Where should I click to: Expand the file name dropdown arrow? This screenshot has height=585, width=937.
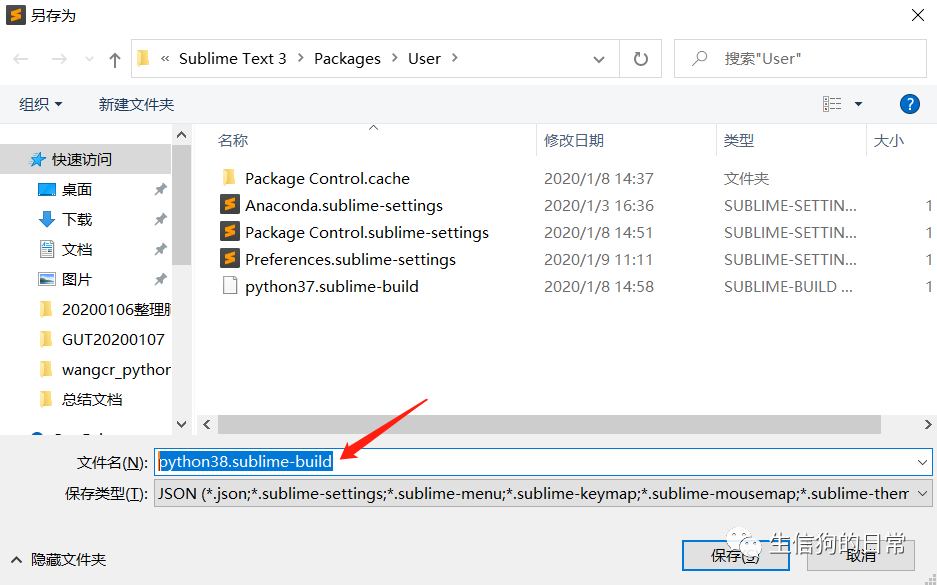tap(922, 462)
